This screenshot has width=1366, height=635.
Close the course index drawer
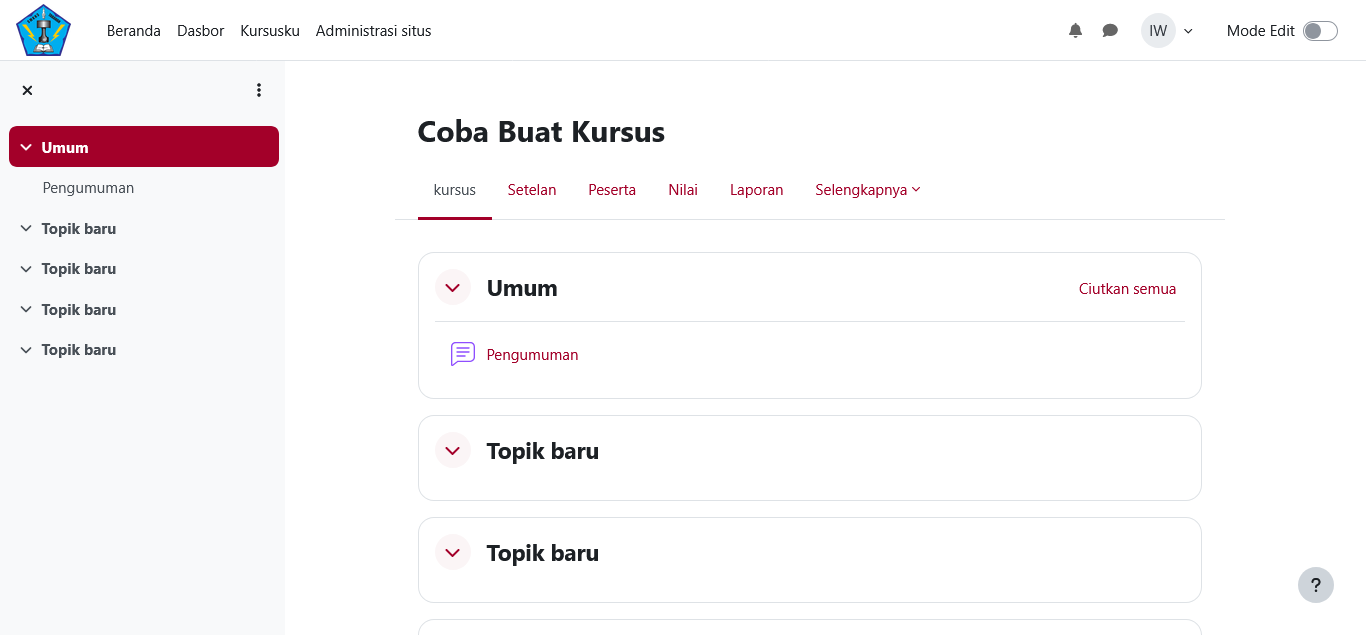pos(27,90)
